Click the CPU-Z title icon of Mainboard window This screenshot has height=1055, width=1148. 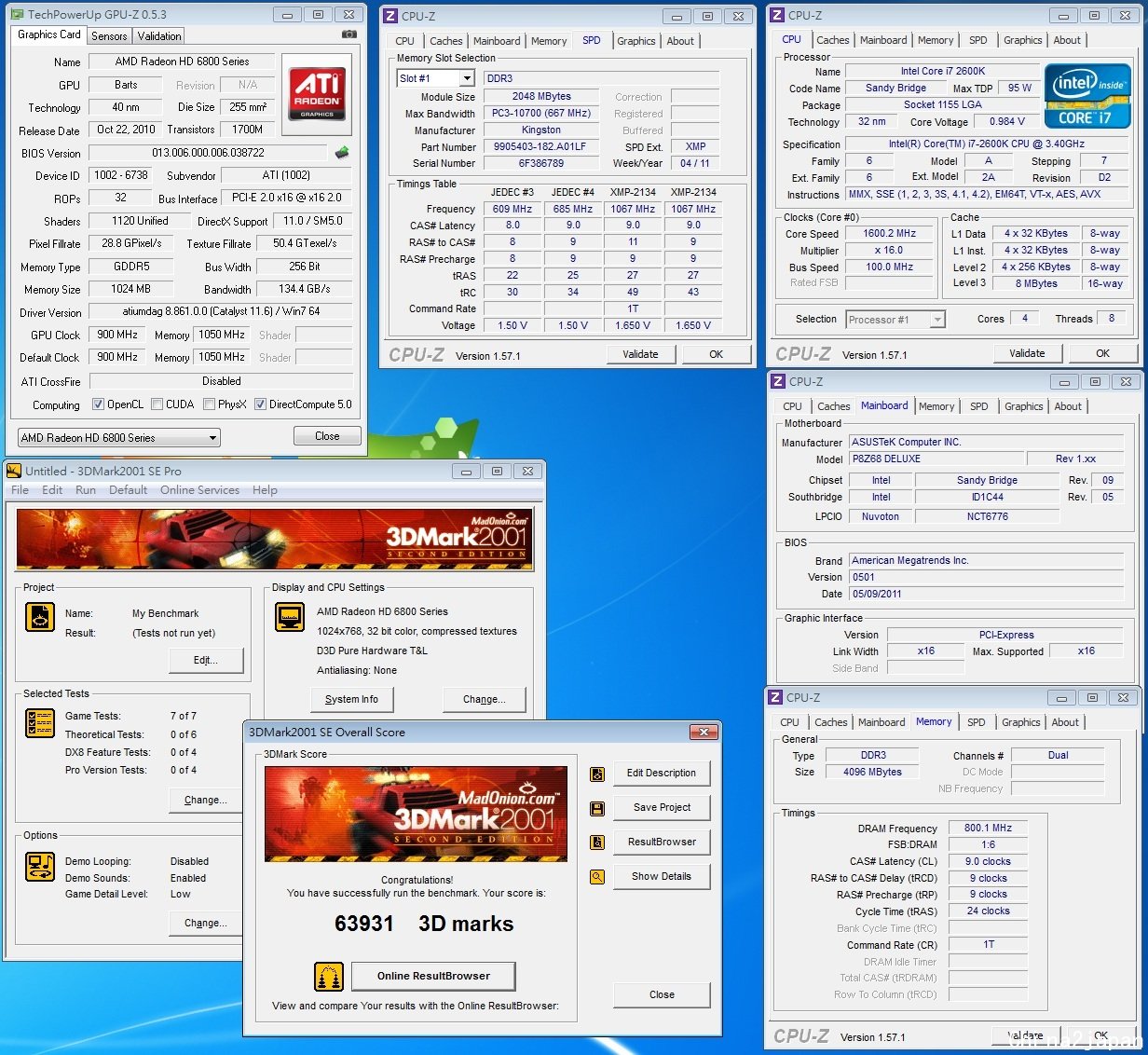click(x=777, y=381)
